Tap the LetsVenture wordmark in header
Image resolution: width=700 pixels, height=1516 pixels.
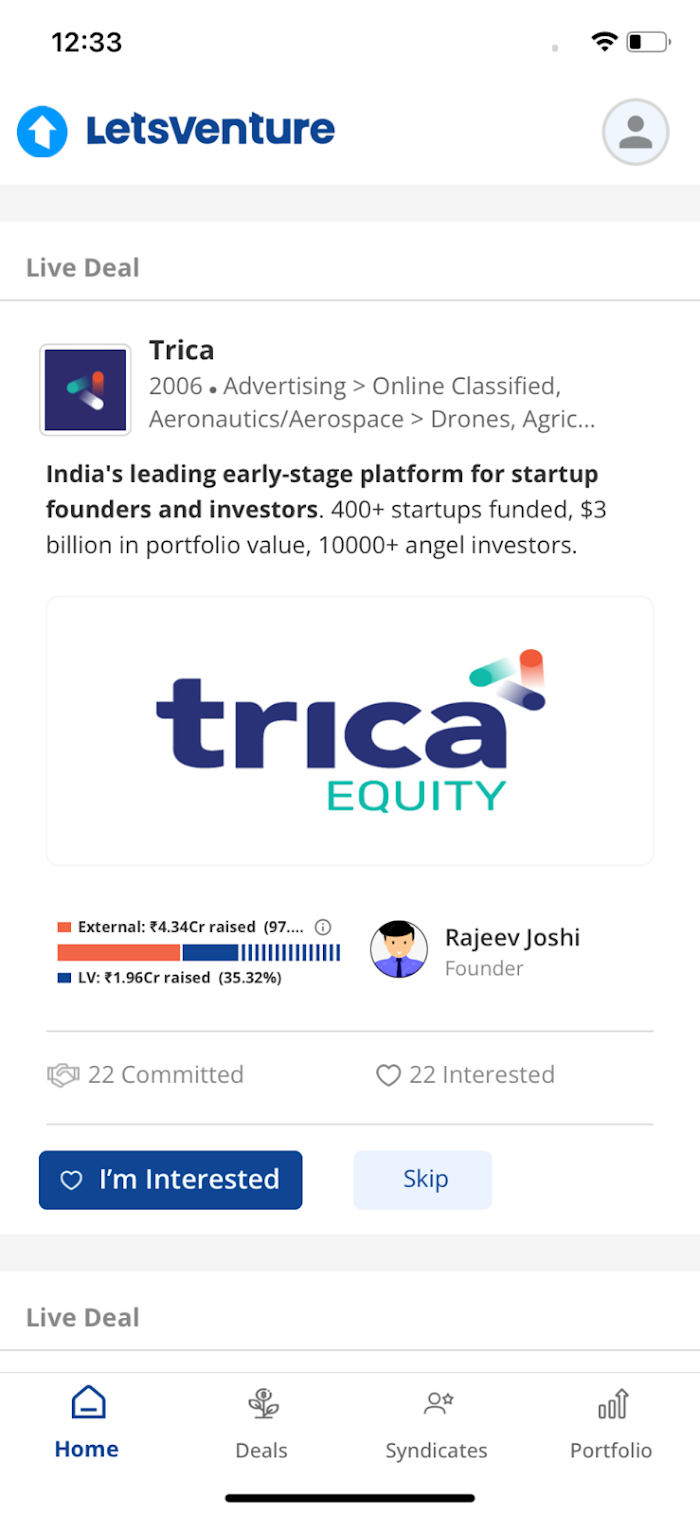click(x=211, y=130)
